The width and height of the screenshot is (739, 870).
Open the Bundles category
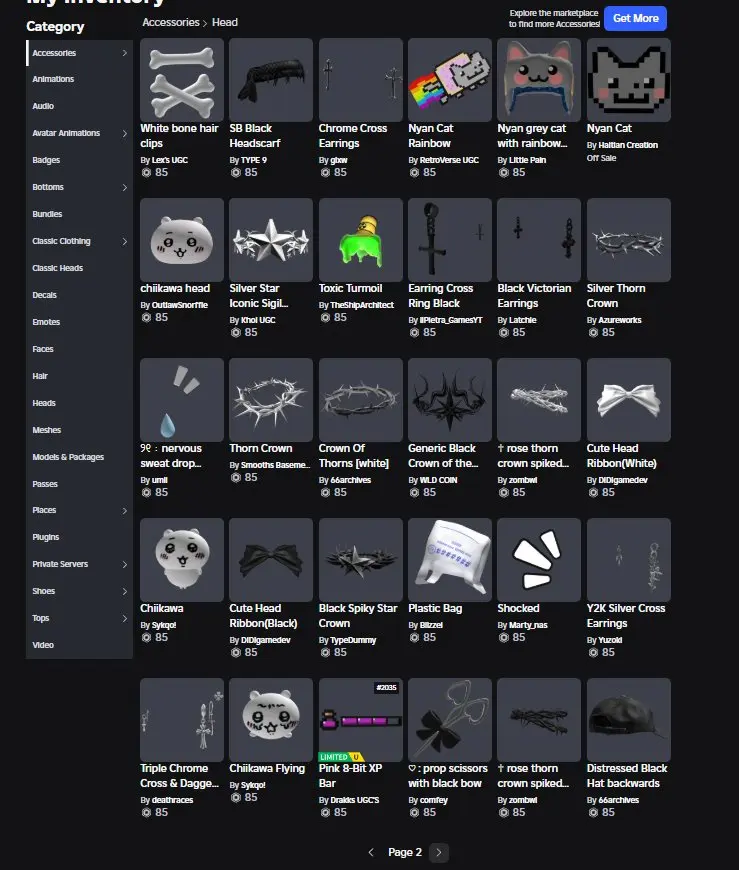point(47,214)
